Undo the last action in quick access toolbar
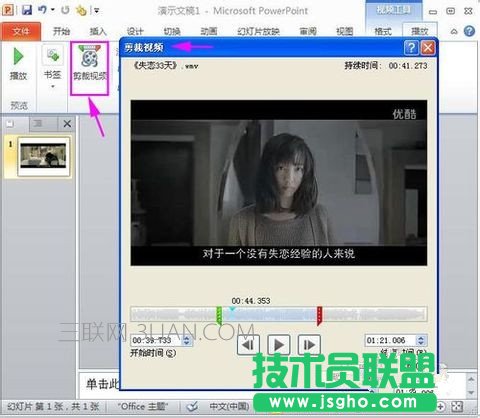Image resolution: width=480 pixels, height=418 pixels. coord(42,10)
